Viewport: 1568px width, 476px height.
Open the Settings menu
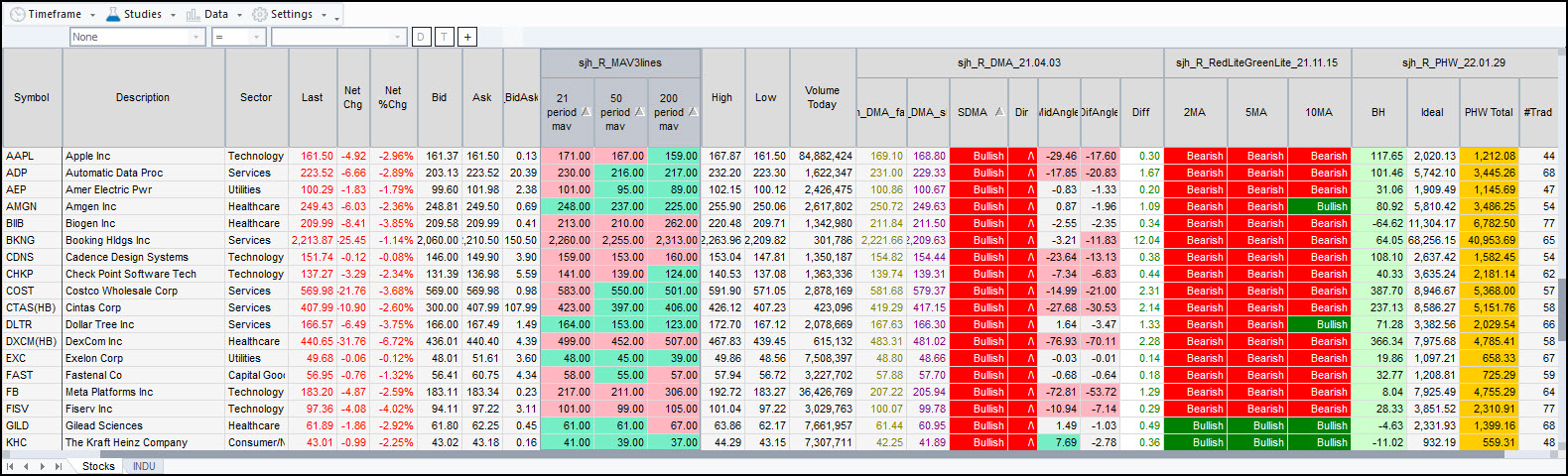[x=290, y=14]
